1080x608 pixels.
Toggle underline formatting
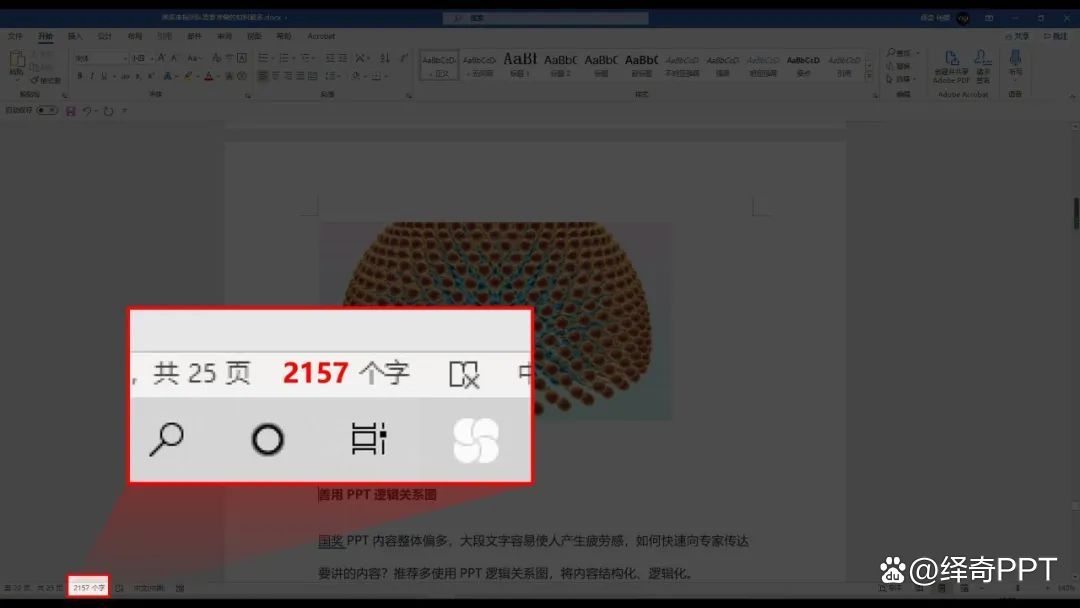pos(103,75)
